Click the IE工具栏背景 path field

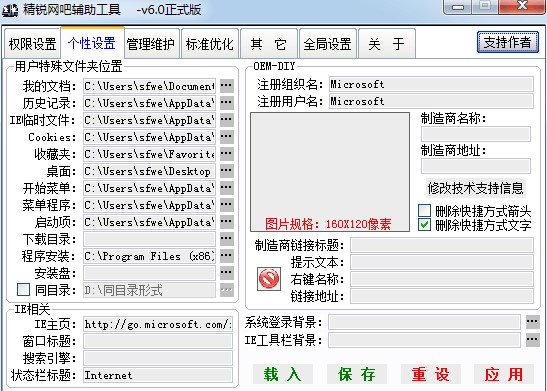click(425, 339)
